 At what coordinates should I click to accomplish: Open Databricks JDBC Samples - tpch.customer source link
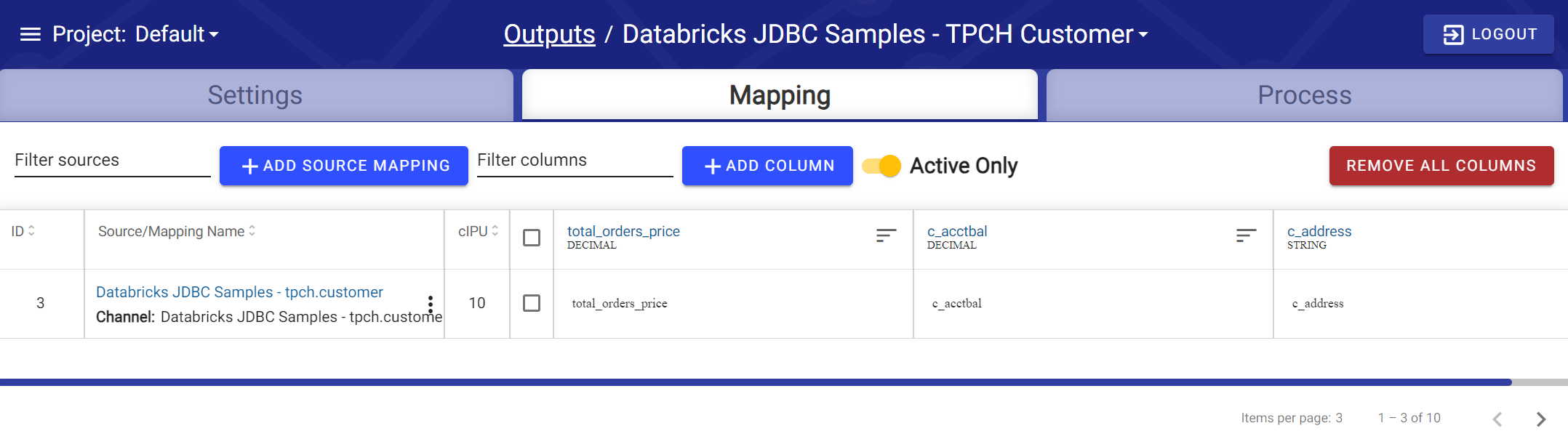point(239,291)
